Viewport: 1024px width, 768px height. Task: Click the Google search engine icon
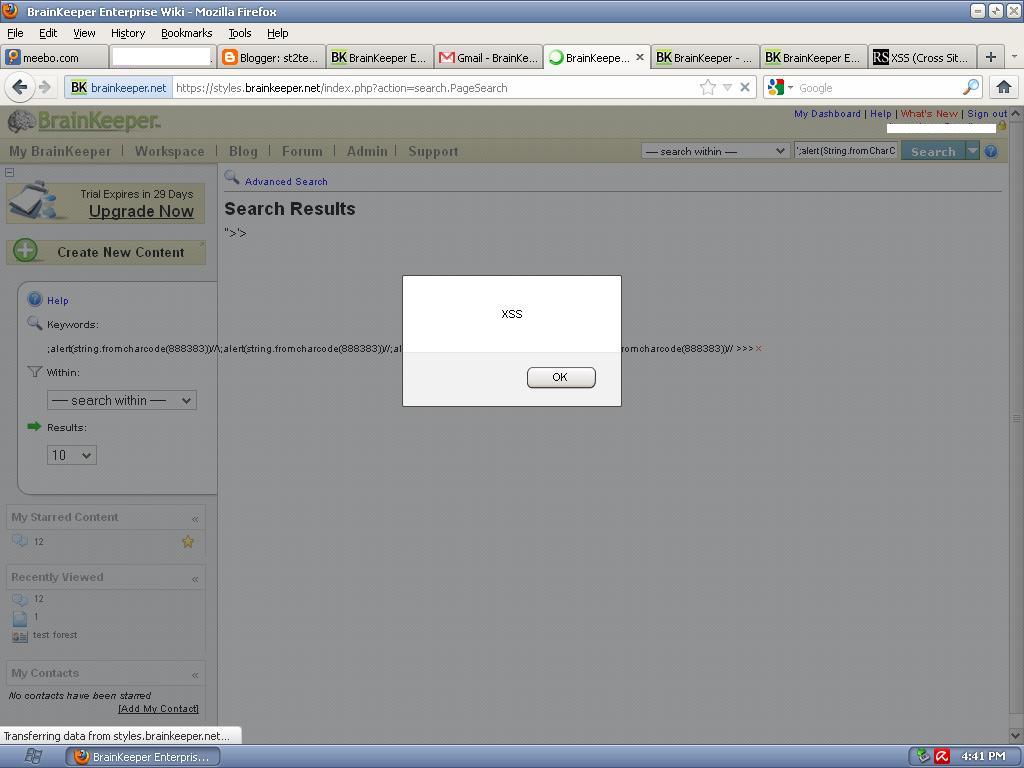[775, 87]
